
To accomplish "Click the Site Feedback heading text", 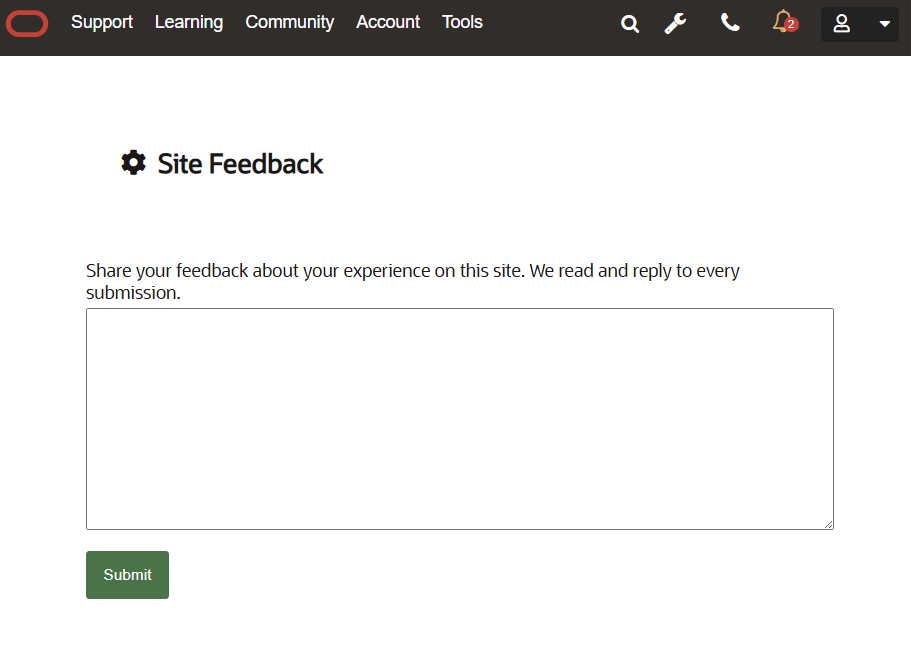I will click(x=240, y=164).
